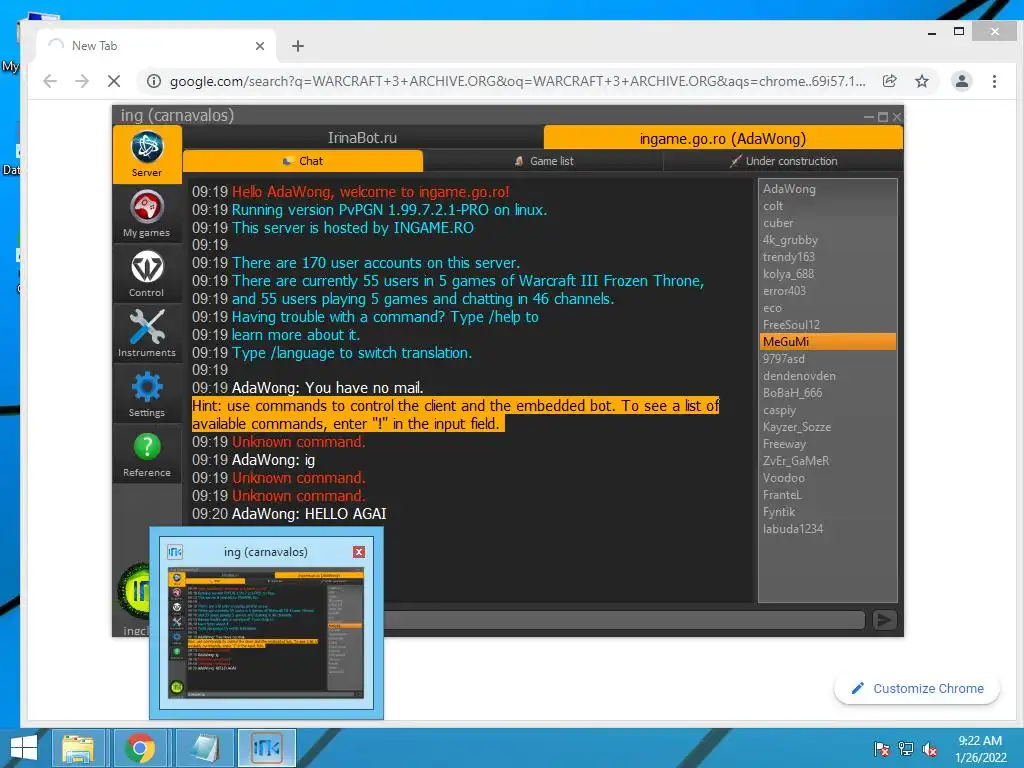This screenshot has height=768, width=1024.
Task: Select user ZvEr_GaMeR in the list
Action: [828, 460]
